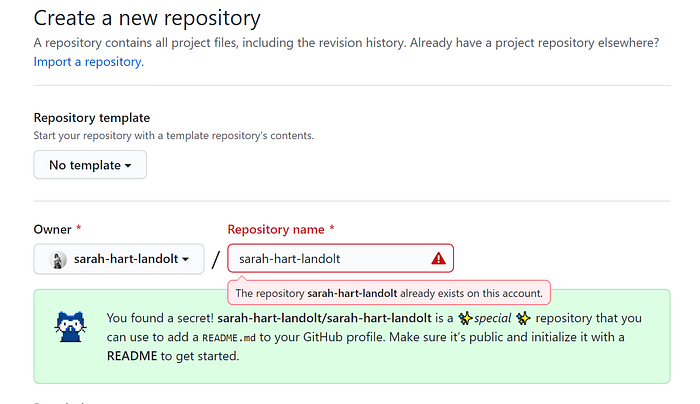Click the README.md code text
This screenshot has height=404, width=700.
coord(229,337)
